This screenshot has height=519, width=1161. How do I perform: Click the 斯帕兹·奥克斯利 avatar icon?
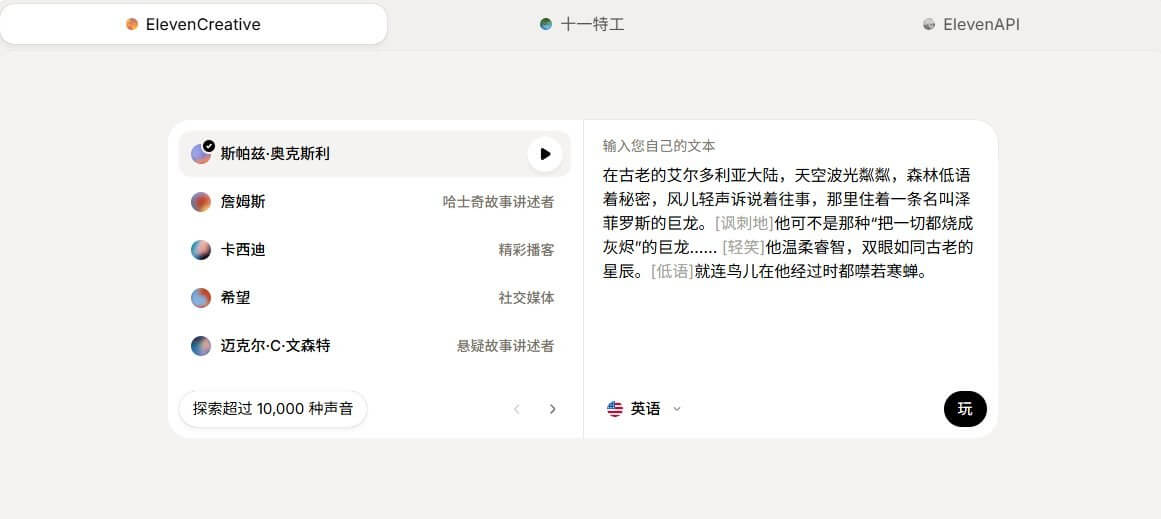point(201,153)
